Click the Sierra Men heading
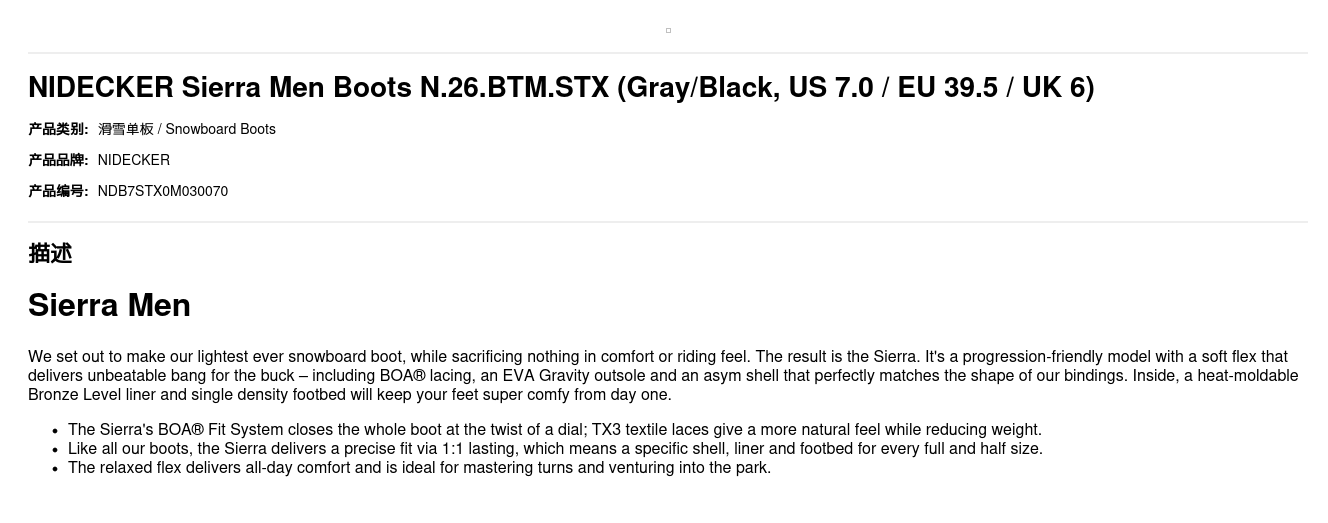Screen dimensions: 1328x523 coord(109,305)
